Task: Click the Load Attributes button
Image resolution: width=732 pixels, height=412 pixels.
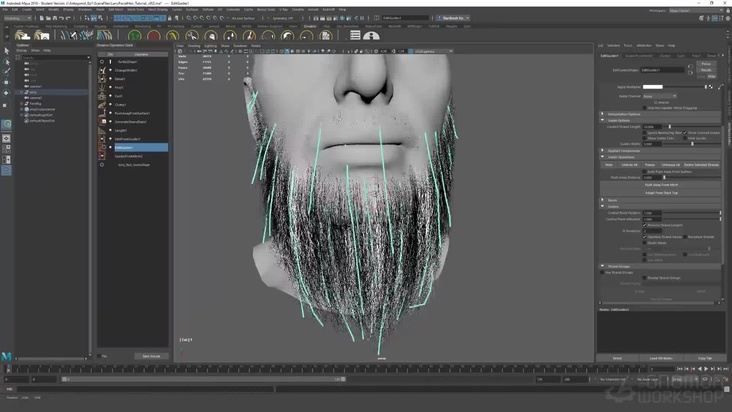Action: [x=661, y=358]
